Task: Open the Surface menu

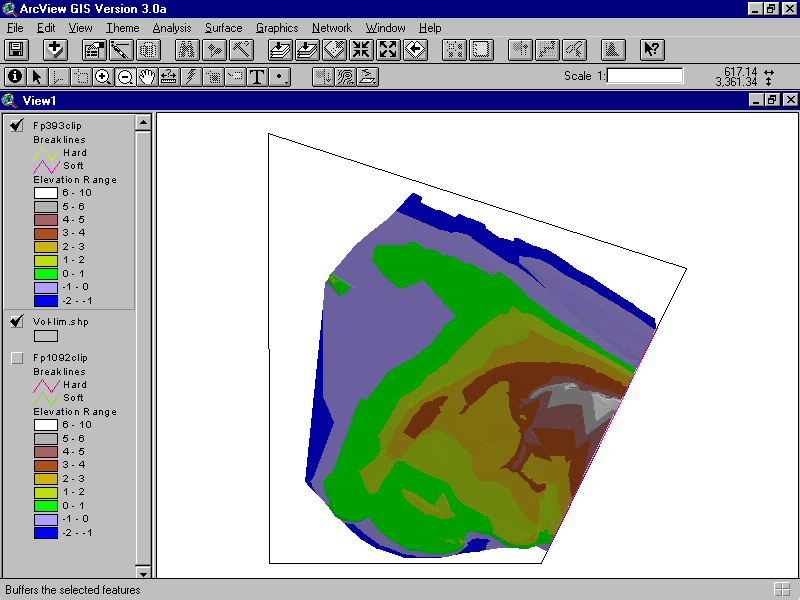Action: tap(223, 28)
